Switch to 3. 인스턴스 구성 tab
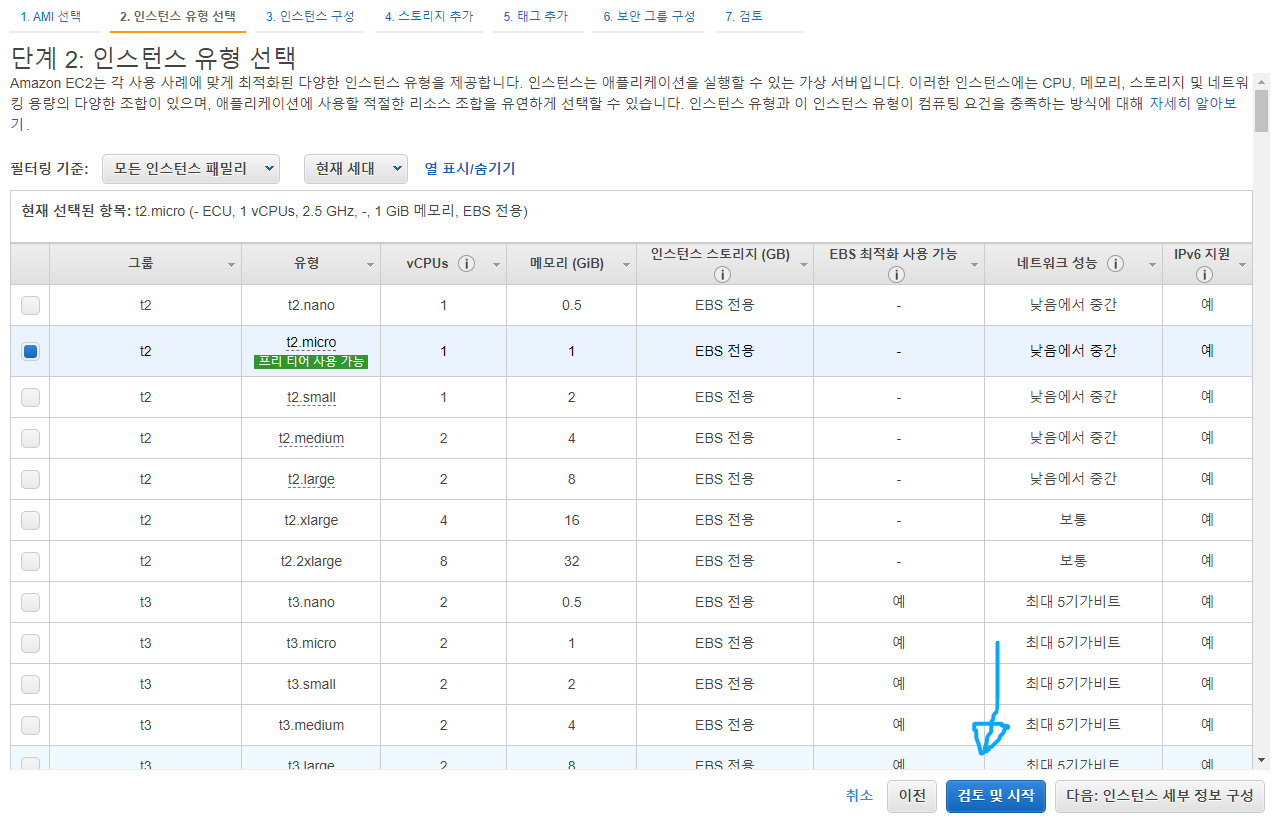1279x833 pixels. [x=310, y=17]
